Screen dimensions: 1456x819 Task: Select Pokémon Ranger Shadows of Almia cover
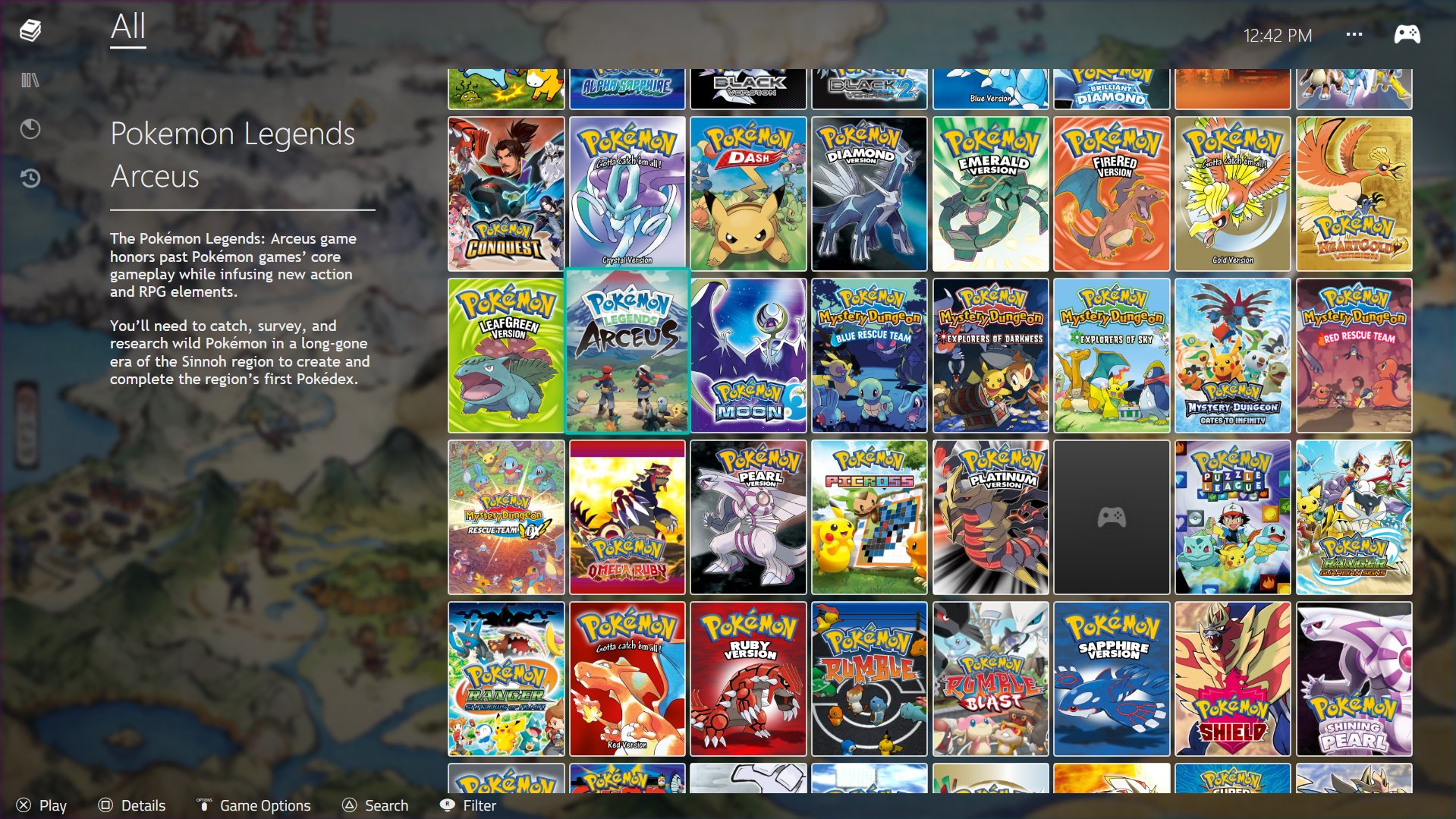pos(506,679)
